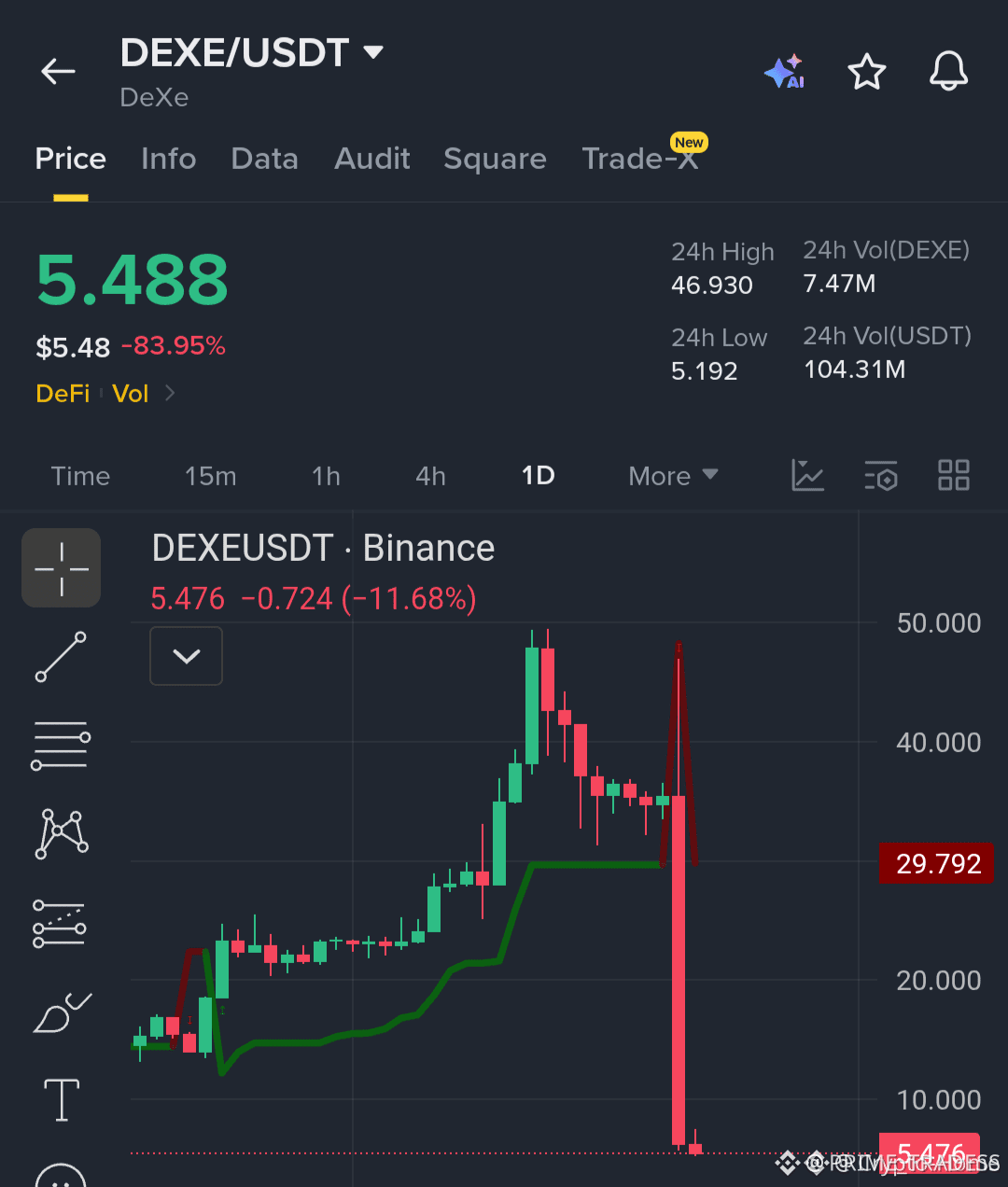
Task: Switch to the Info tab
Action: point(169,159)
